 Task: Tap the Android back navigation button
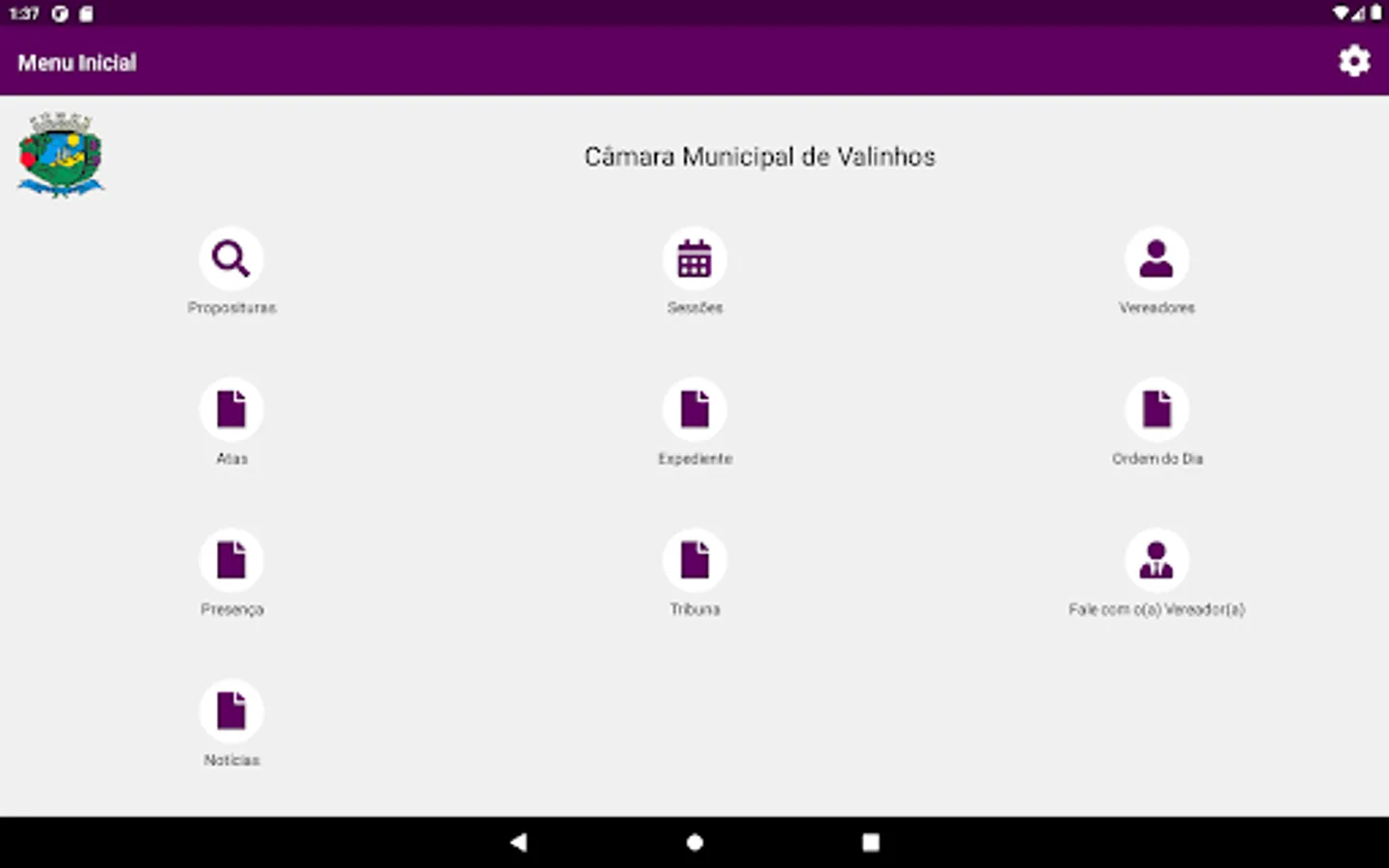tap(519, 842)
